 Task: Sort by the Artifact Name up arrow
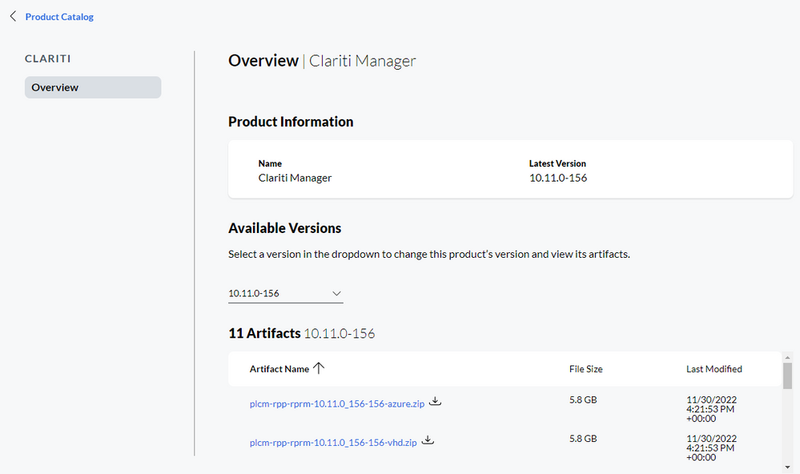[319, 368]
